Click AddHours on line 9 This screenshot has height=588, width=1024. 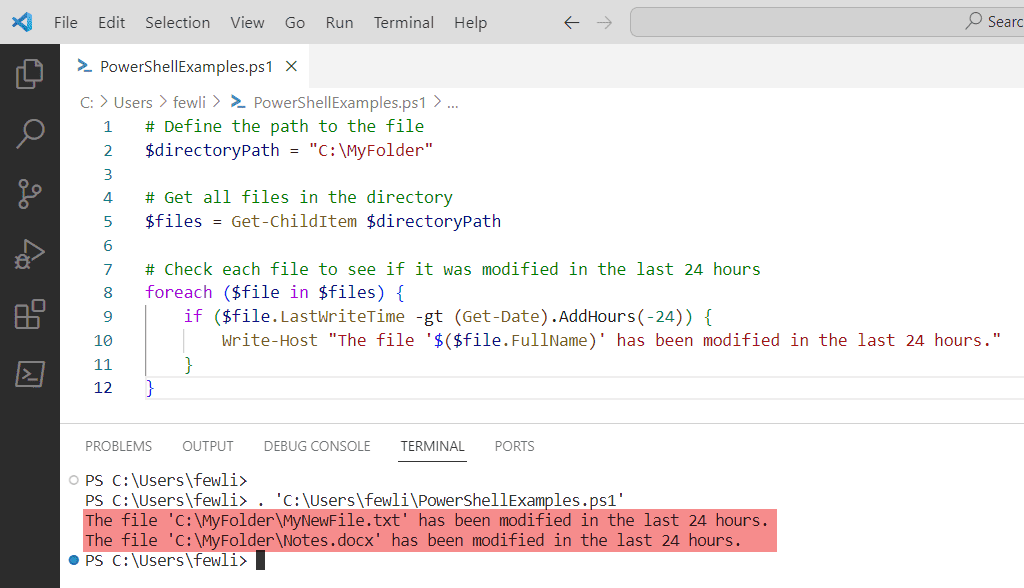[597, 316]
